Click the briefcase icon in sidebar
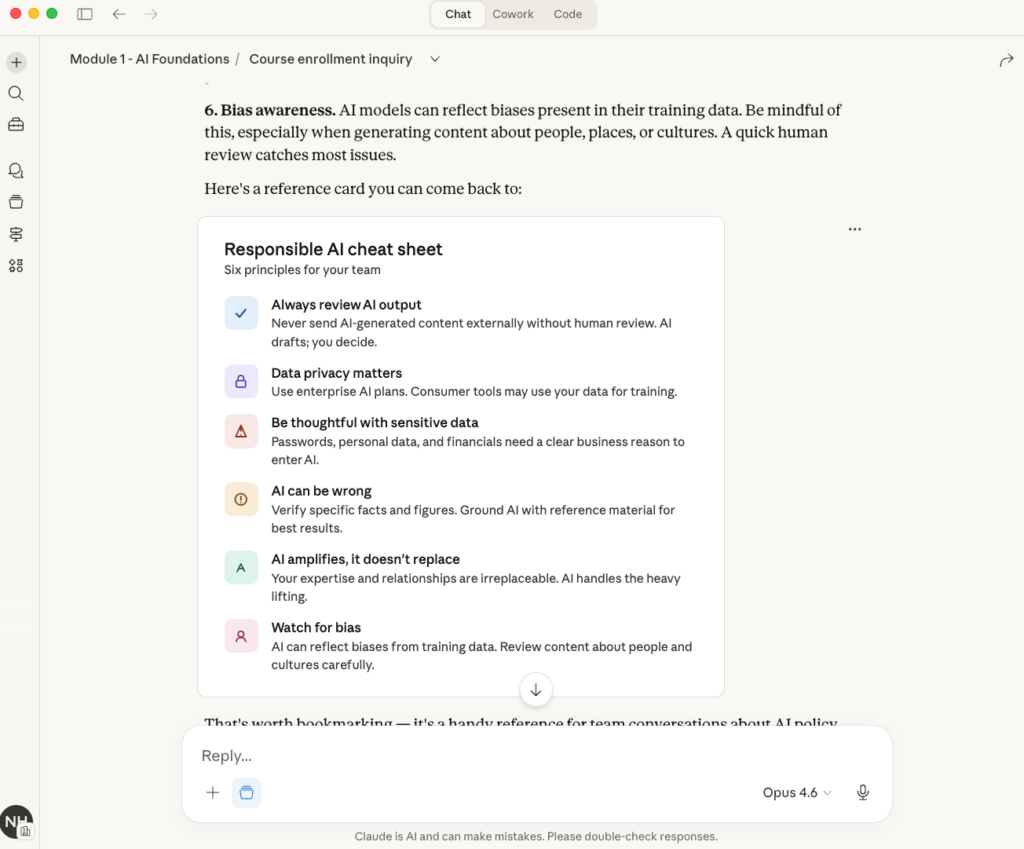1024x849 pixels. tap(16, 125)
